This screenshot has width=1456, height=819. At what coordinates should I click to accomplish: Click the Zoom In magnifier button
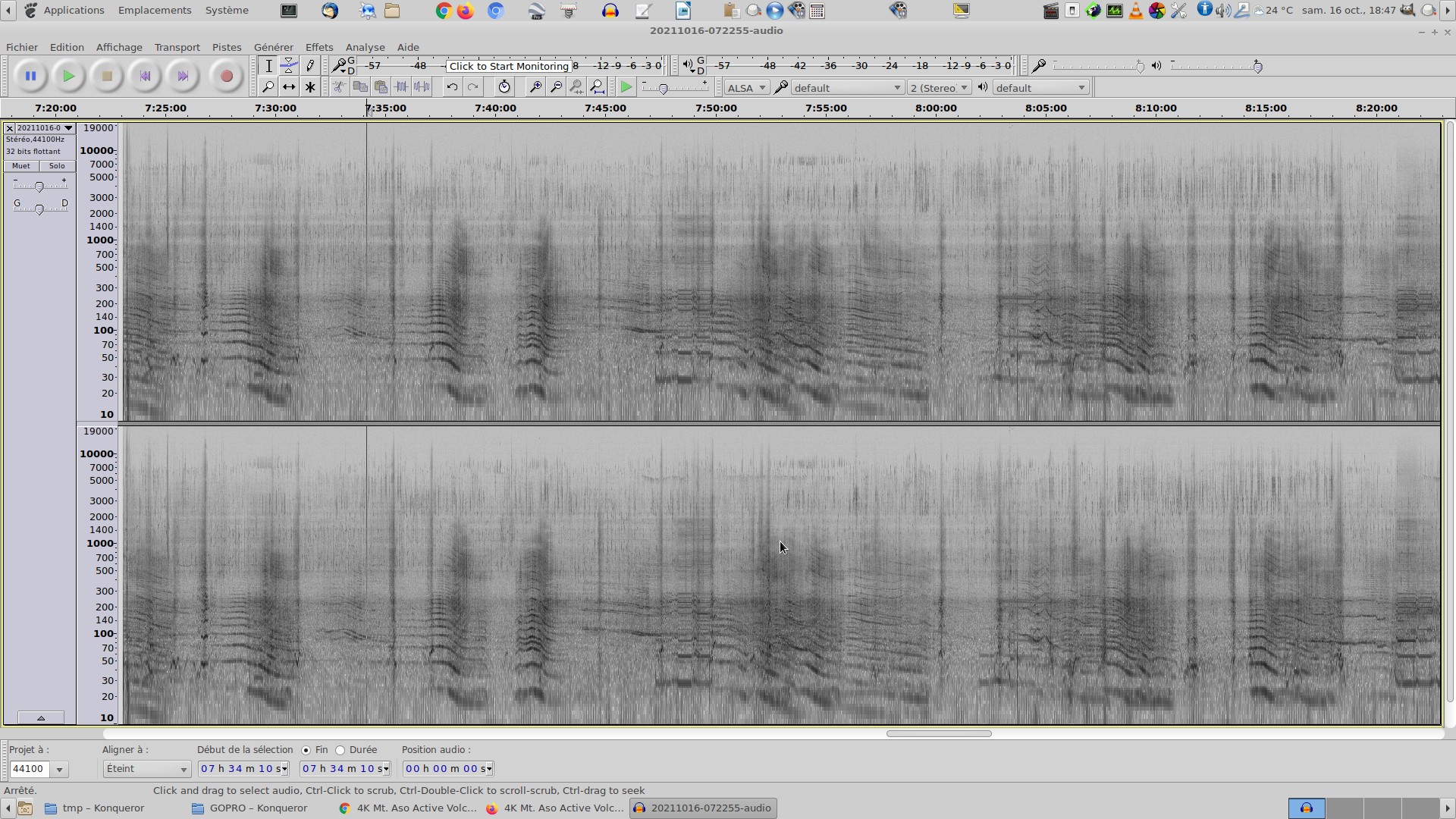[535, 87]
